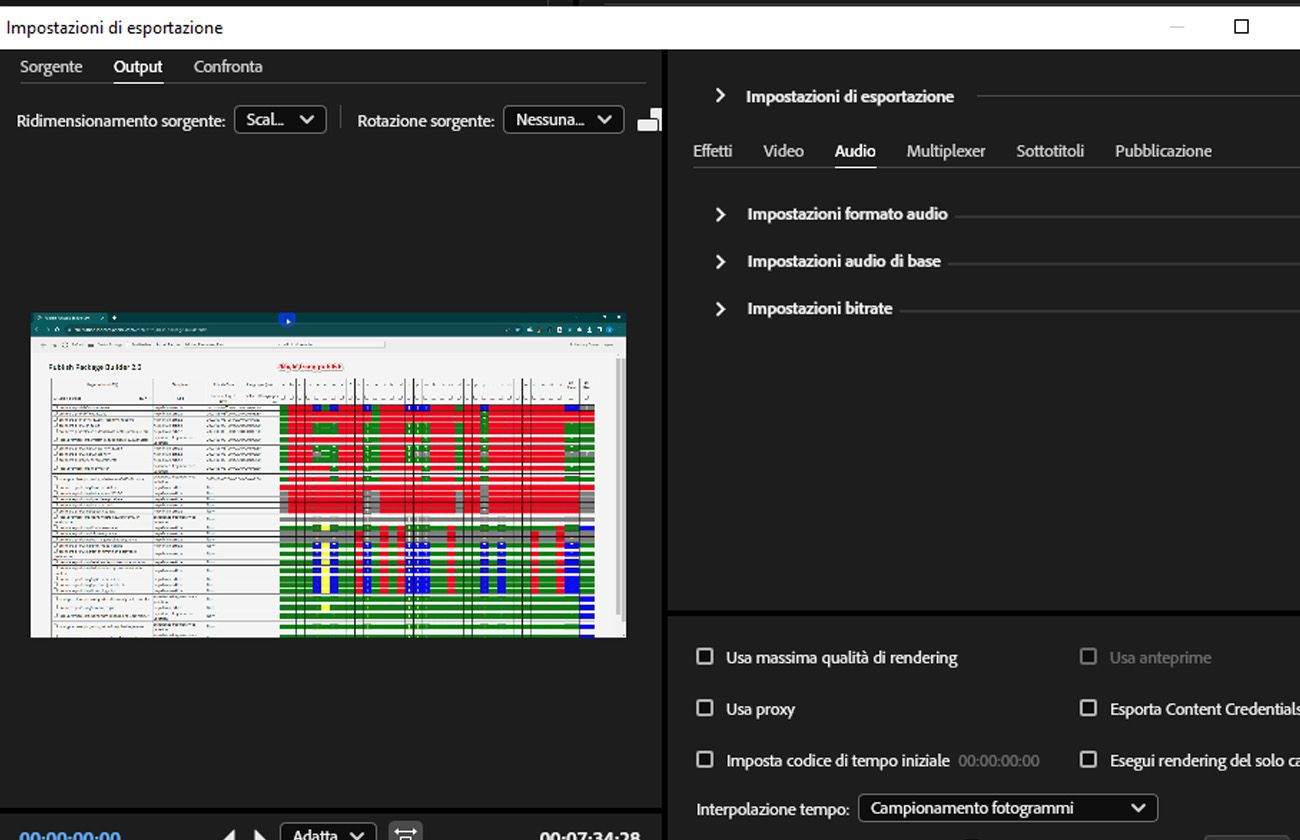Enable Esporta Content Credentials
The width and height of the screenshot is (1300, 840).
1088,708
